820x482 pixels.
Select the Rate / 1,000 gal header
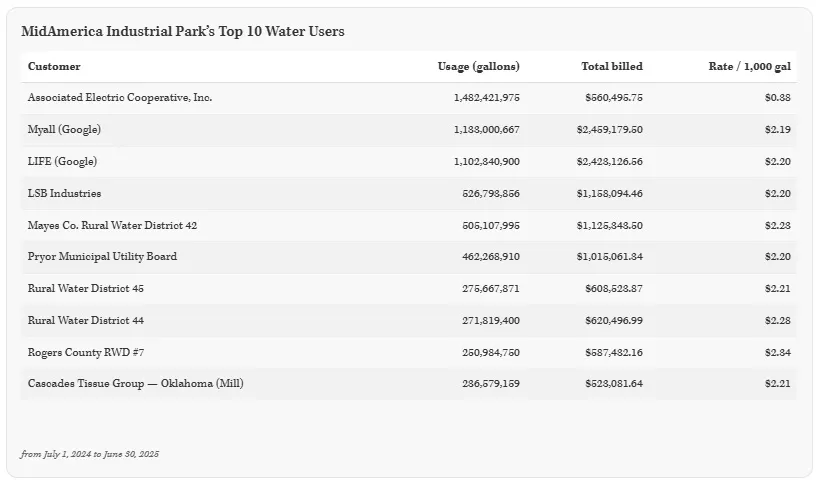click(x=749, y=67)
